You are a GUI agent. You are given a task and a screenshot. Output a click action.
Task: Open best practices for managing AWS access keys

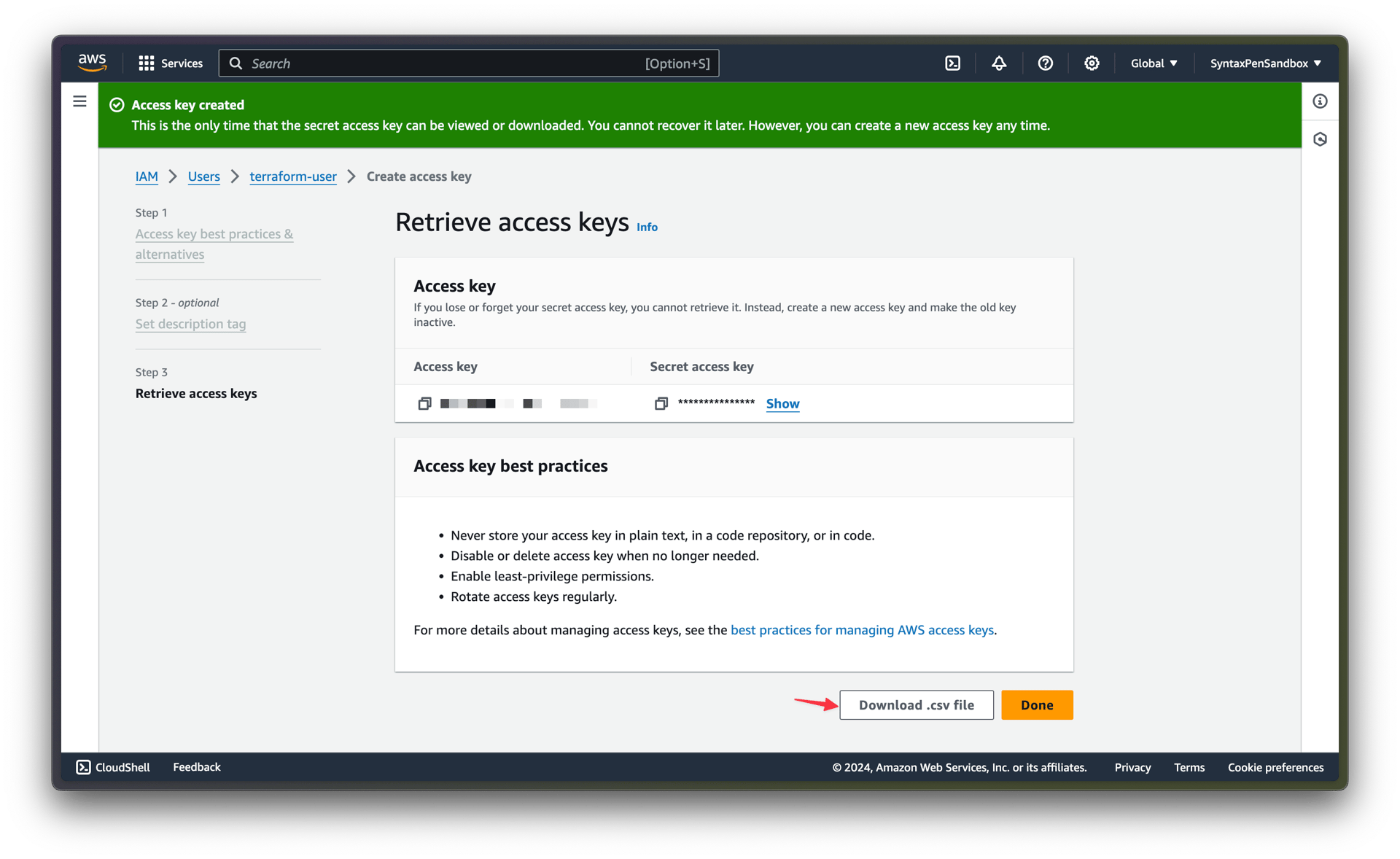pyautogui.click(x=862, y=630)
